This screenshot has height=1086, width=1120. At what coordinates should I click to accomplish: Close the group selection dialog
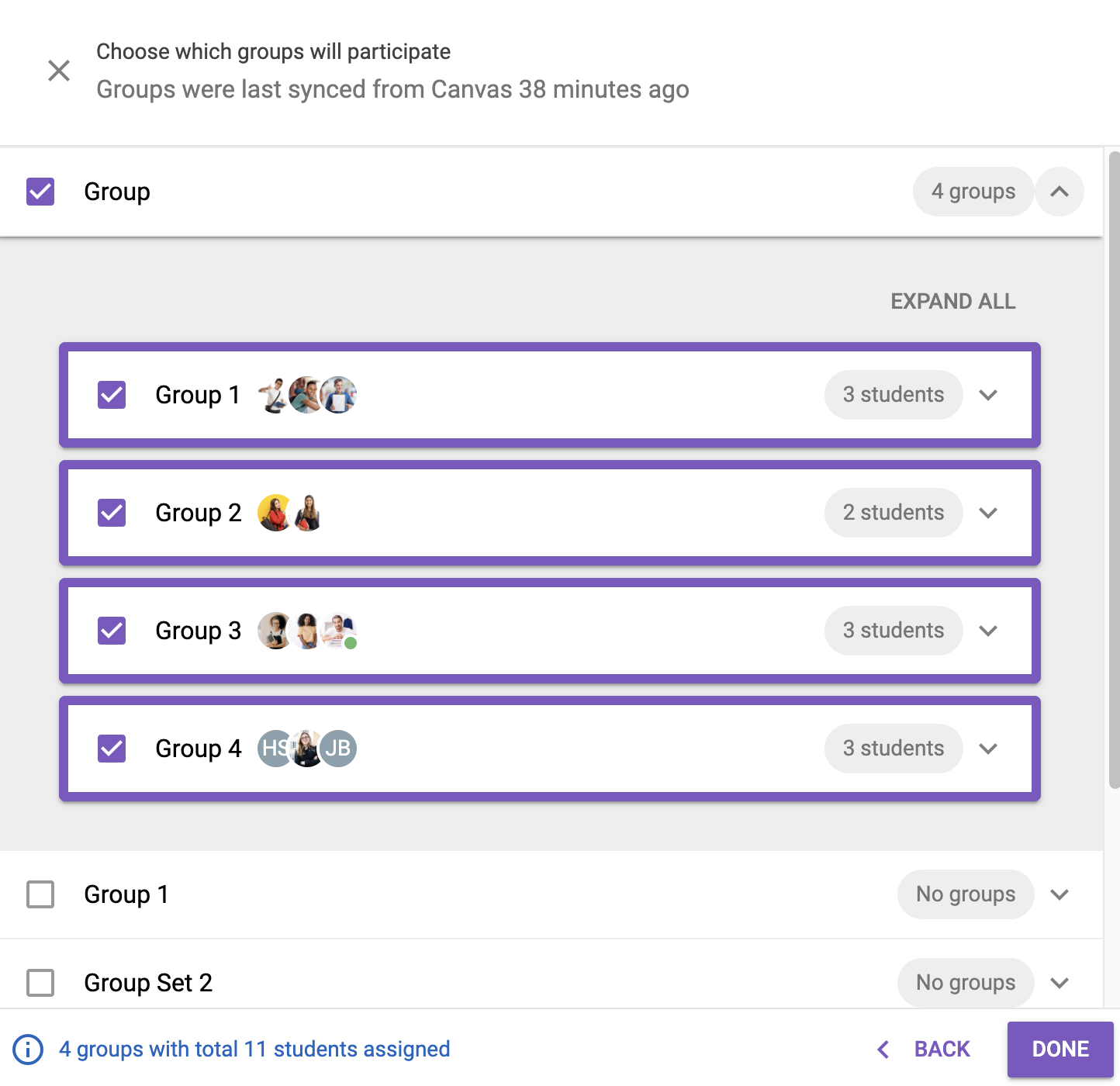(59, 71)
